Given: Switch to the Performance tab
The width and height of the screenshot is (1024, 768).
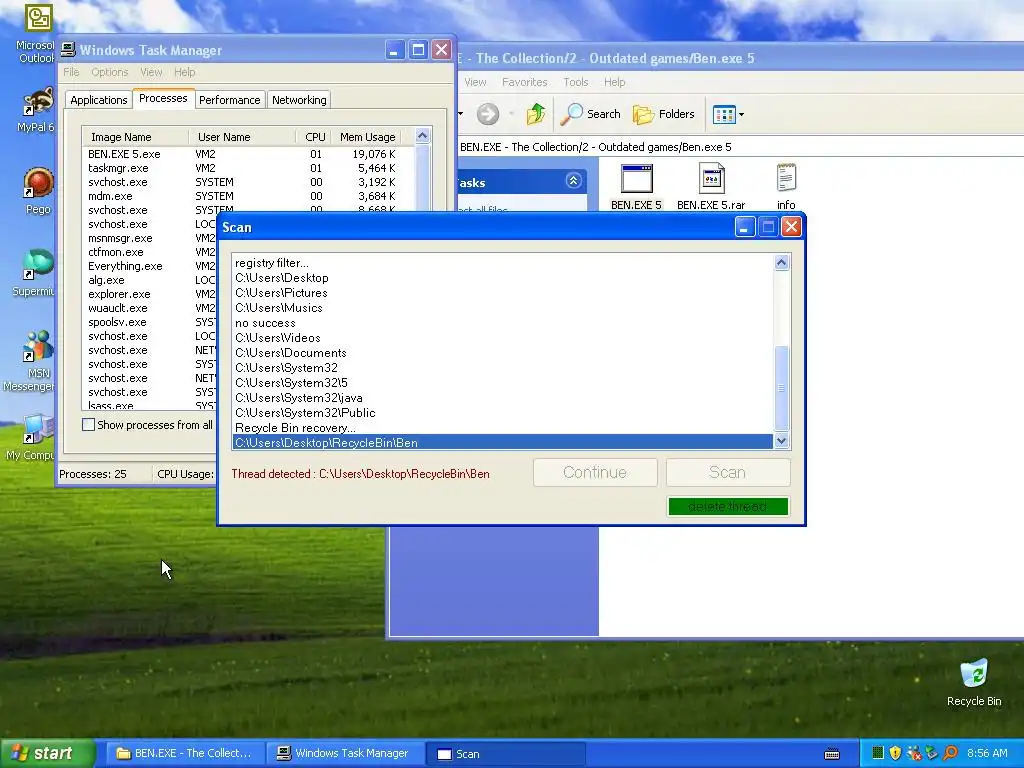Looking at the screenshot, I should click(229, 100).
